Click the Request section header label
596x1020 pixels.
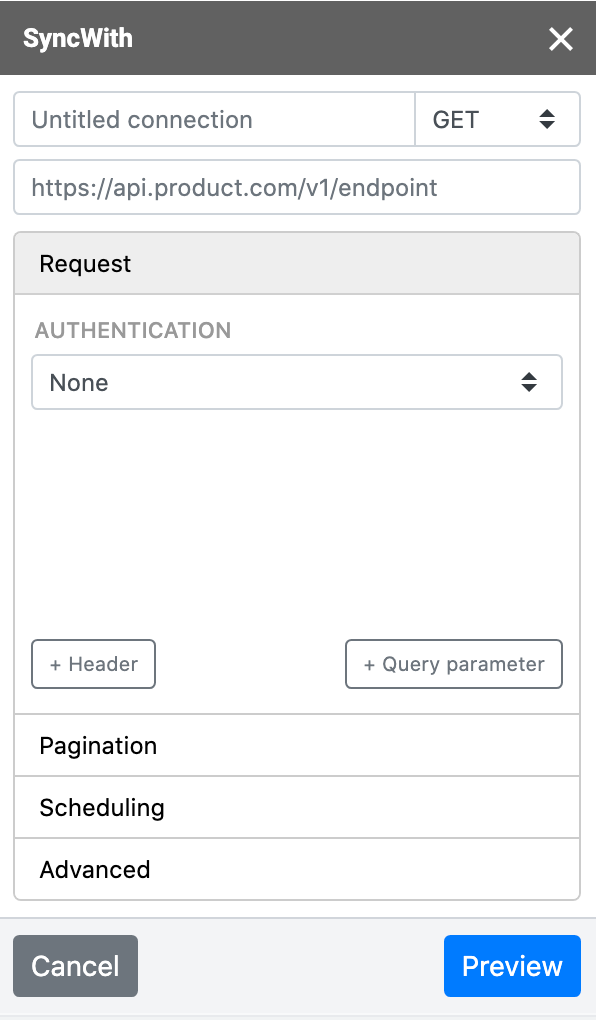click(85, 263)
